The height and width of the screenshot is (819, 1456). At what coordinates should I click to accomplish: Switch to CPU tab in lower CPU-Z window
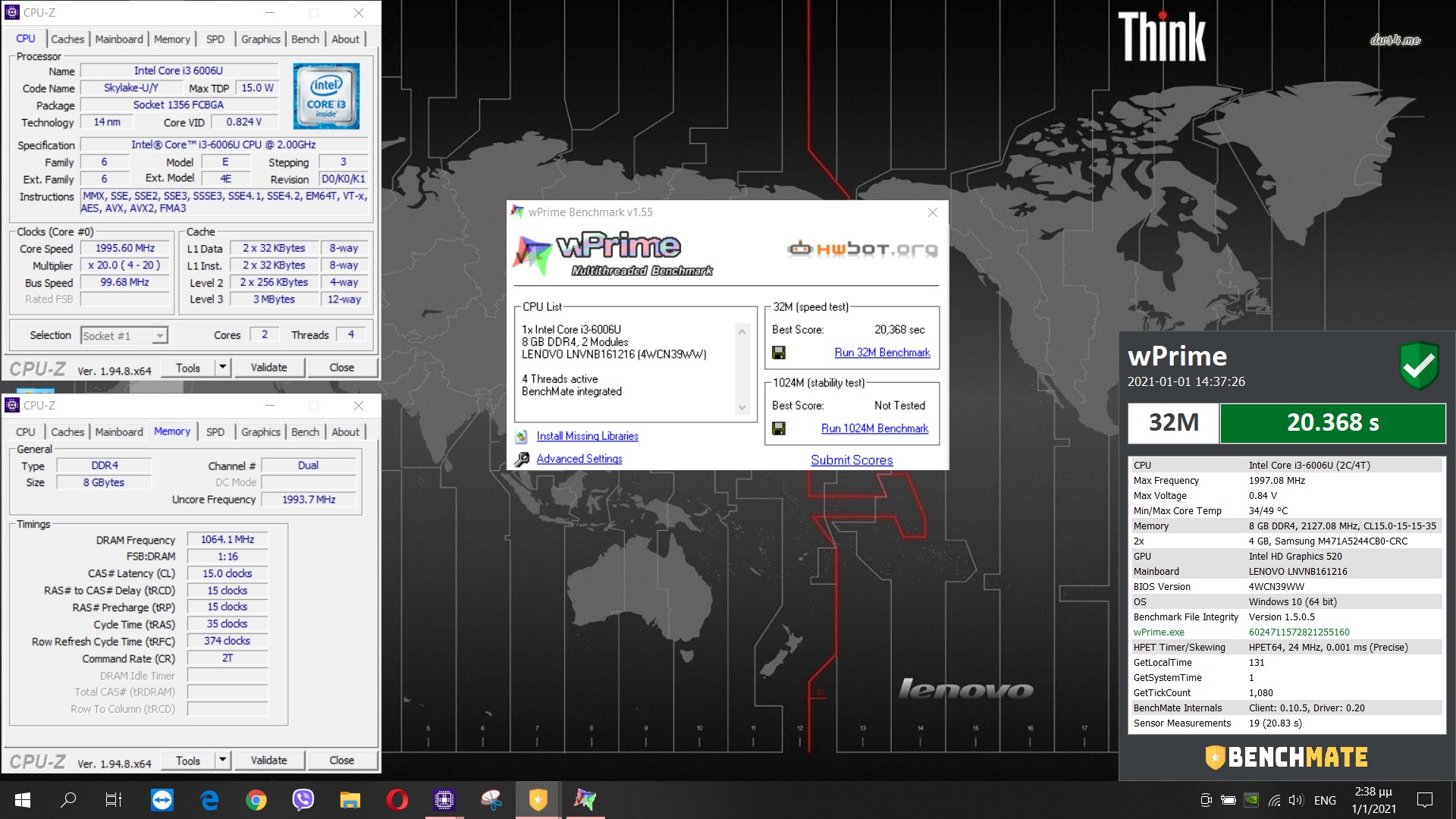click(26, 432)
